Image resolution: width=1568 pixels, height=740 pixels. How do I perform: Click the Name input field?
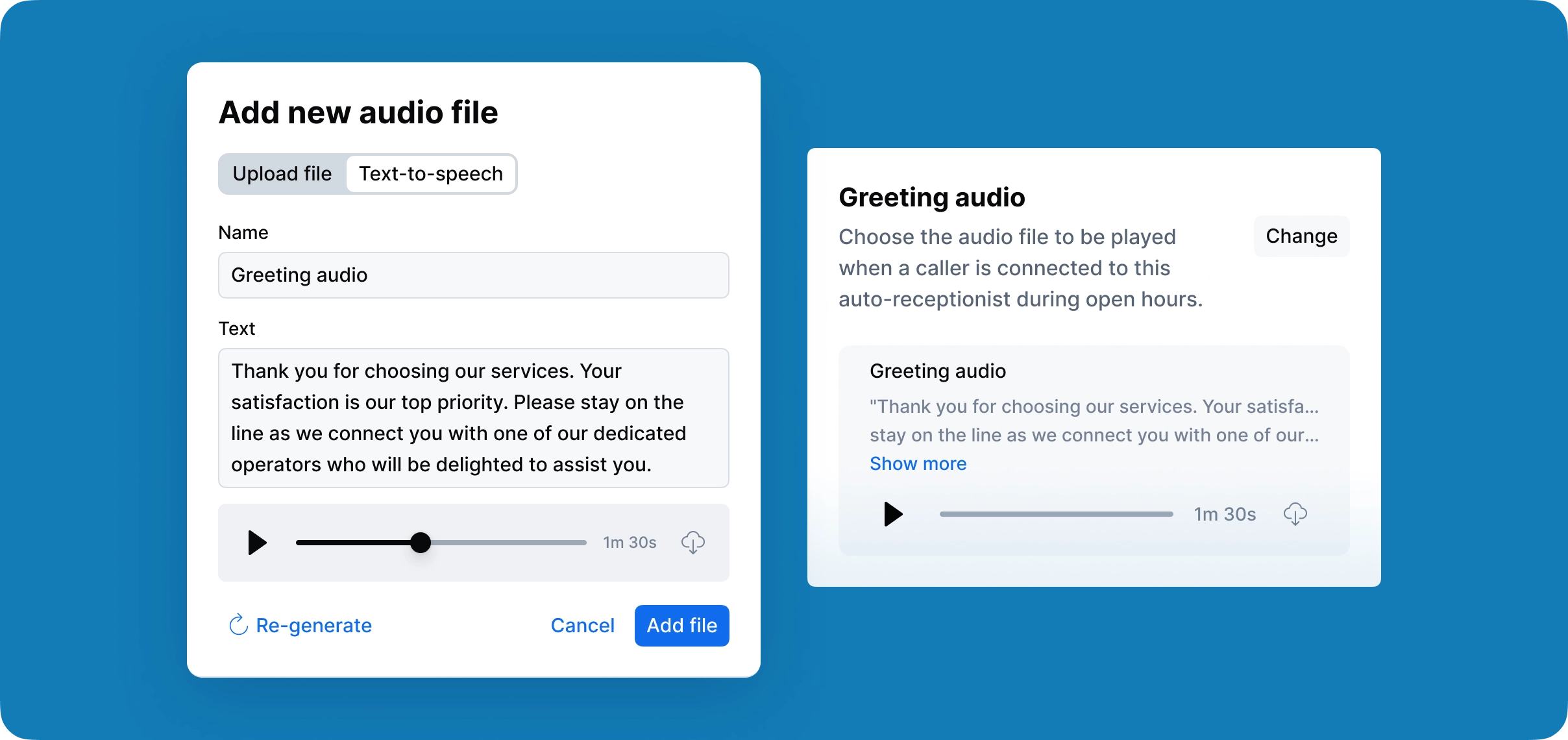[473, 275]
